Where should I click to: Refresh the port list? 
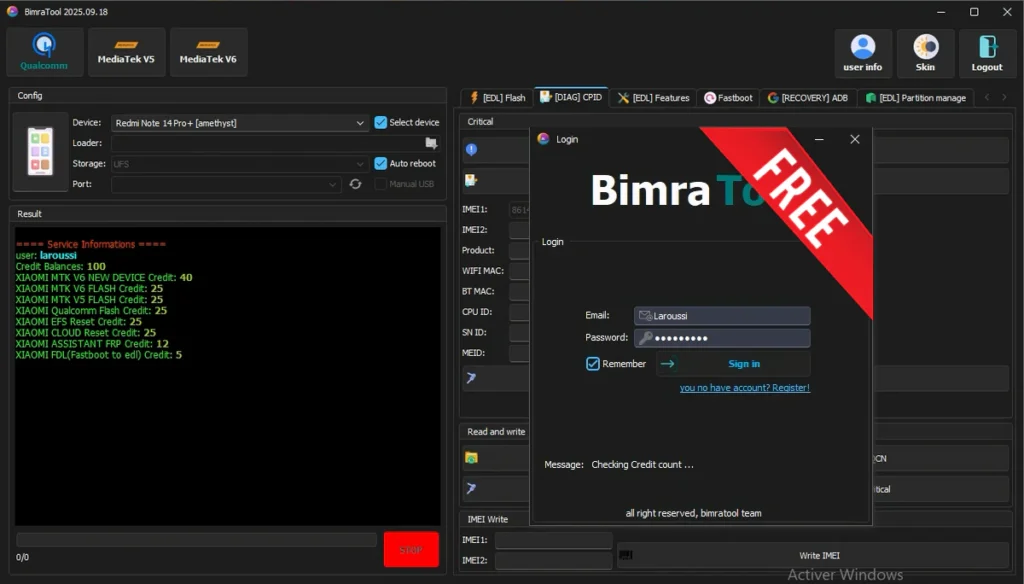tap(355, 184)
